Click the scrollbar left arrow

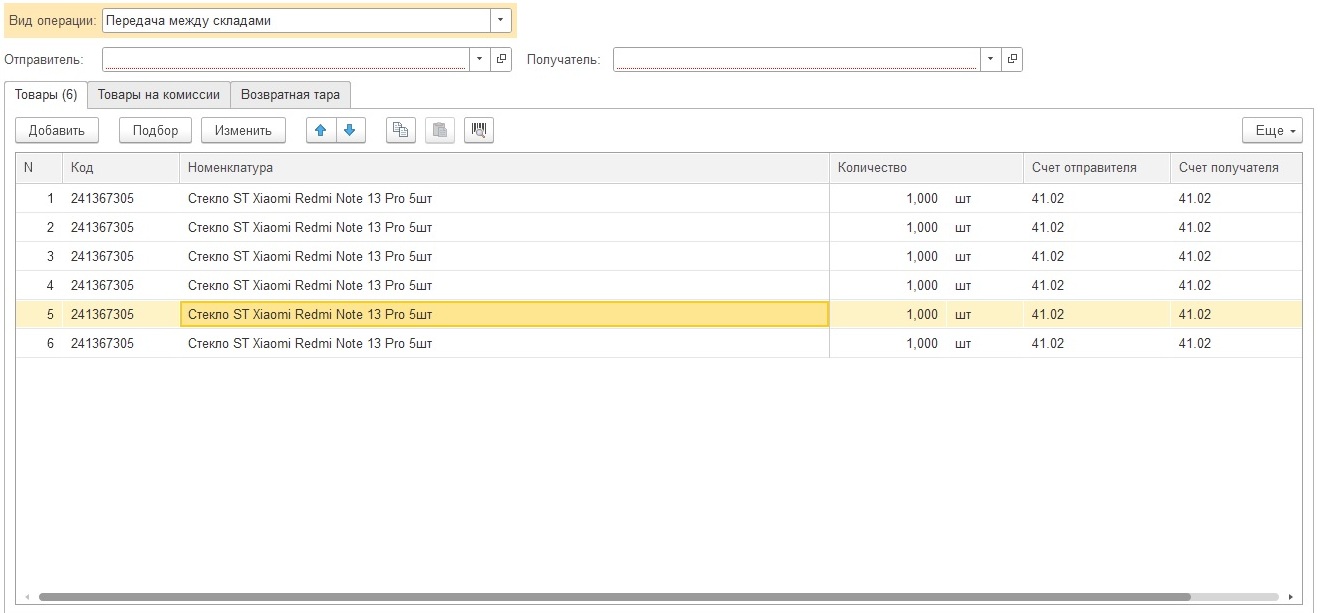(x=25, y=596)
